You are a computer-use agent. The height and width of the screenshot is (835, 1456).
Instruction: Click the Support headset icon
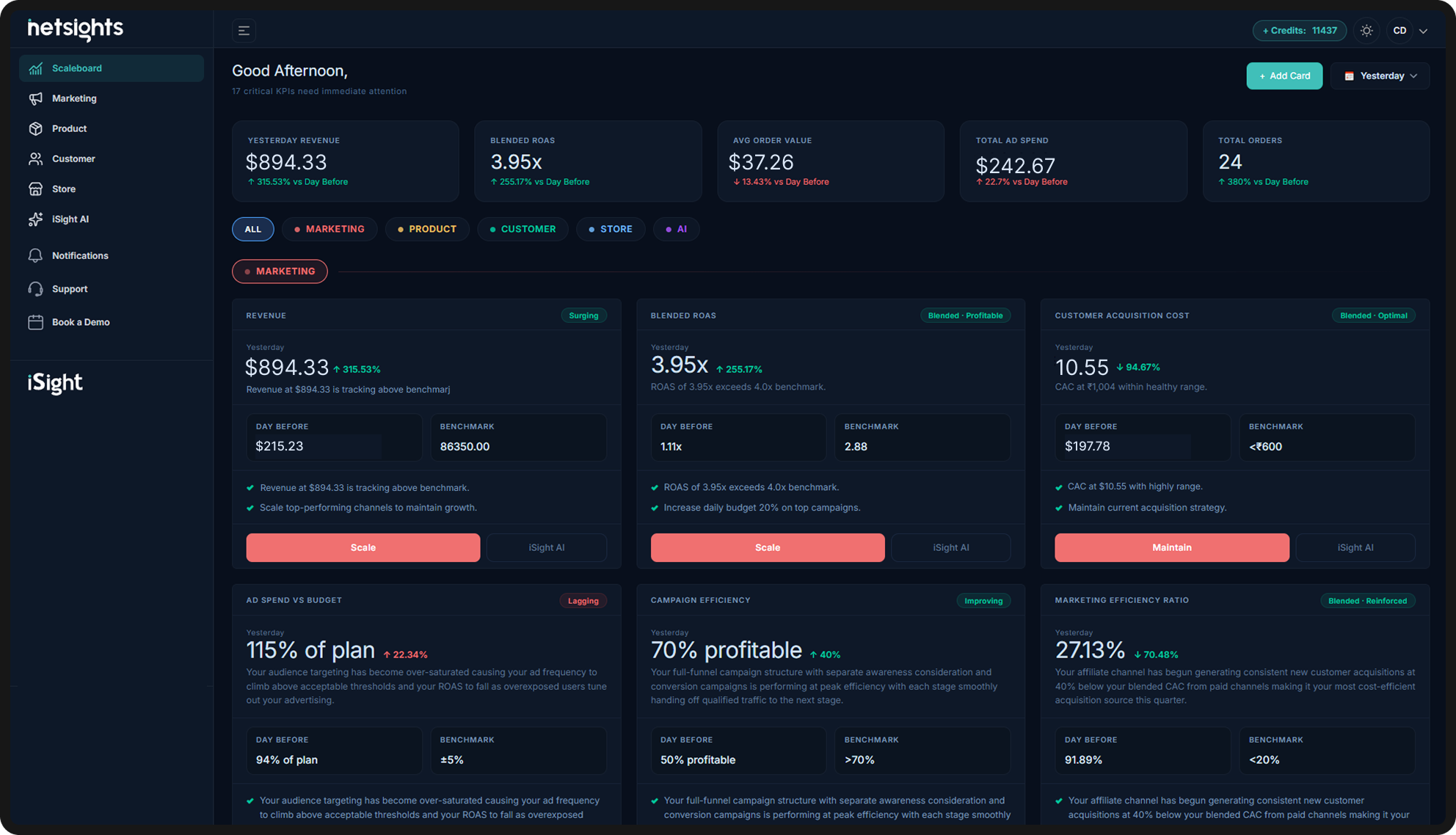(x=35, y=288)
